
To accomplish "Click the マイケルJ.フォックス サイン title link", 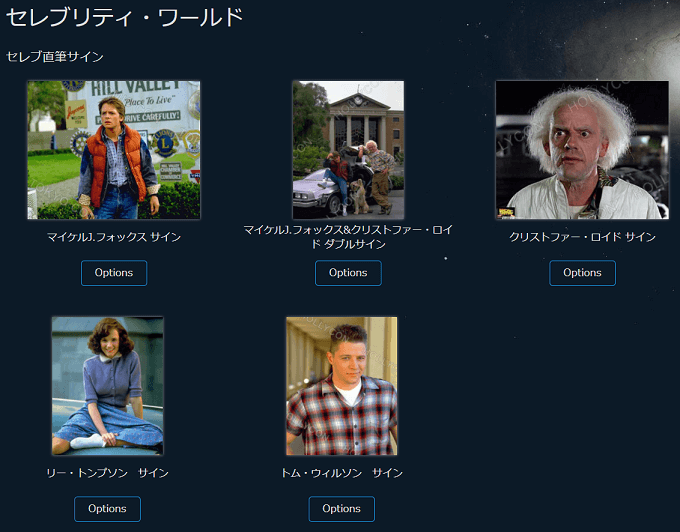I will click(x=114, y=237).
